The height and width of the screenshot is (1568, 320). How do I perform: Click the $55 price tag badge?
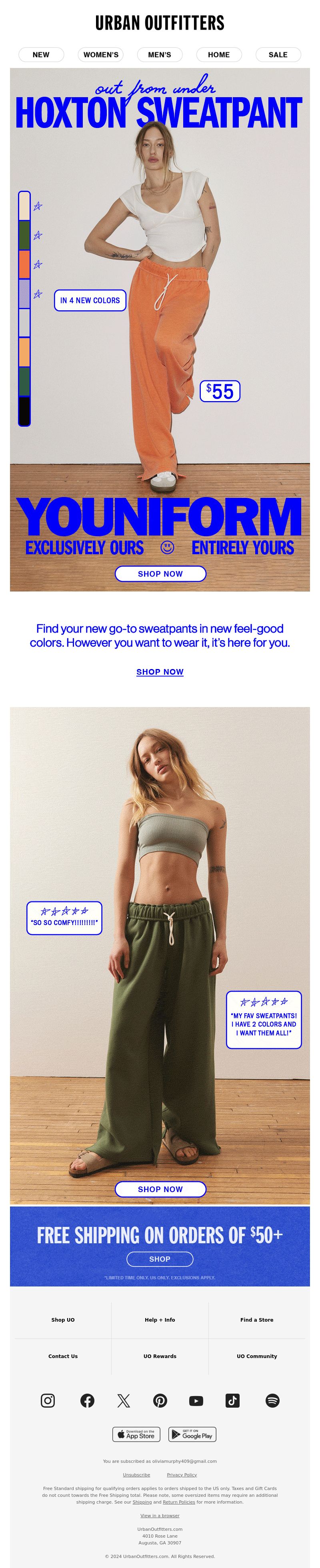pos(220,391)
